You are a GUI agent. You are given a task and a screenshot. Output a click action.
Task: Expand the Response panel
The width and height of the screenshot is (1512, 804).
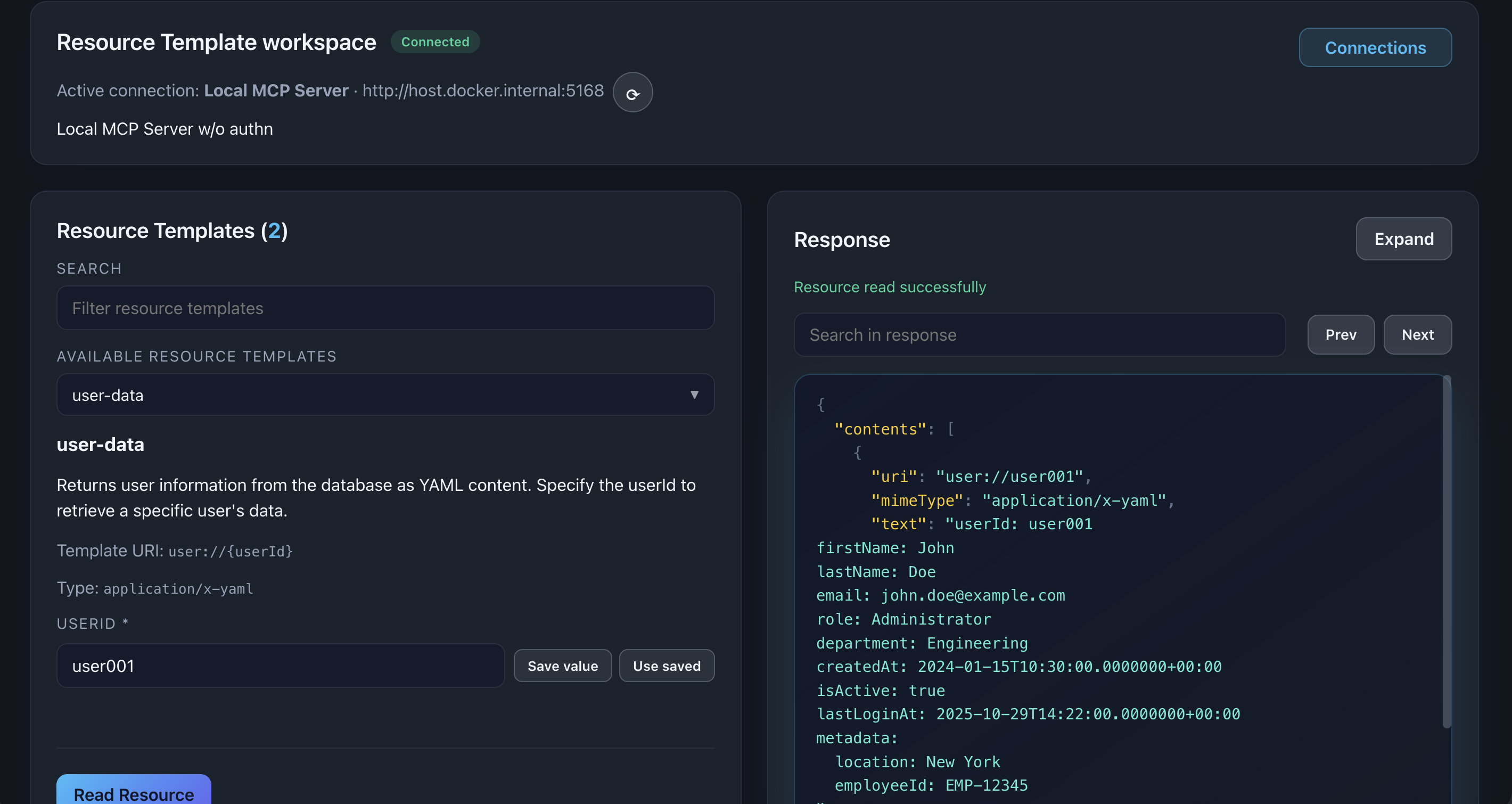(1403, 239)
